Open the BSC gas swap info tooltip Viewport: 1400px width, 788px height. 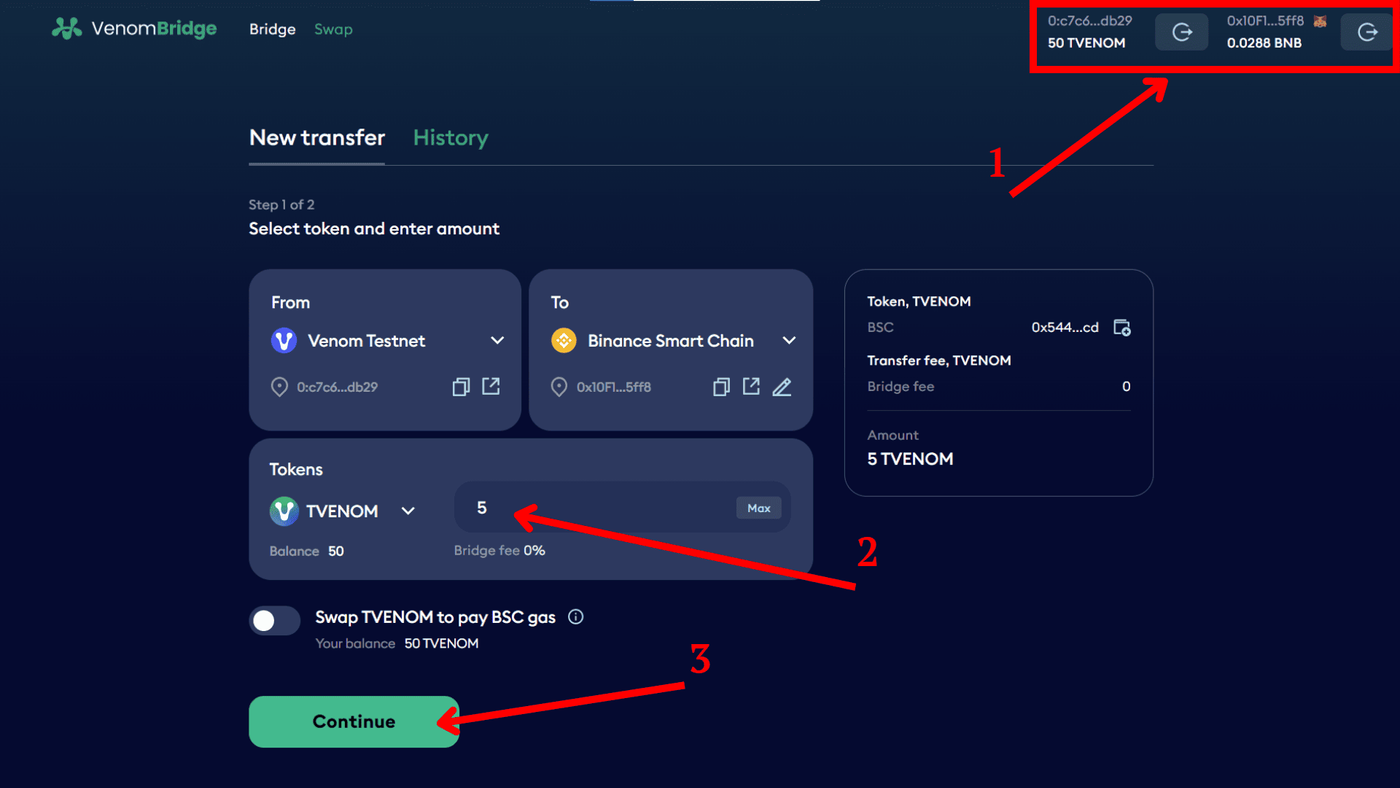click(x=576, y=617)
